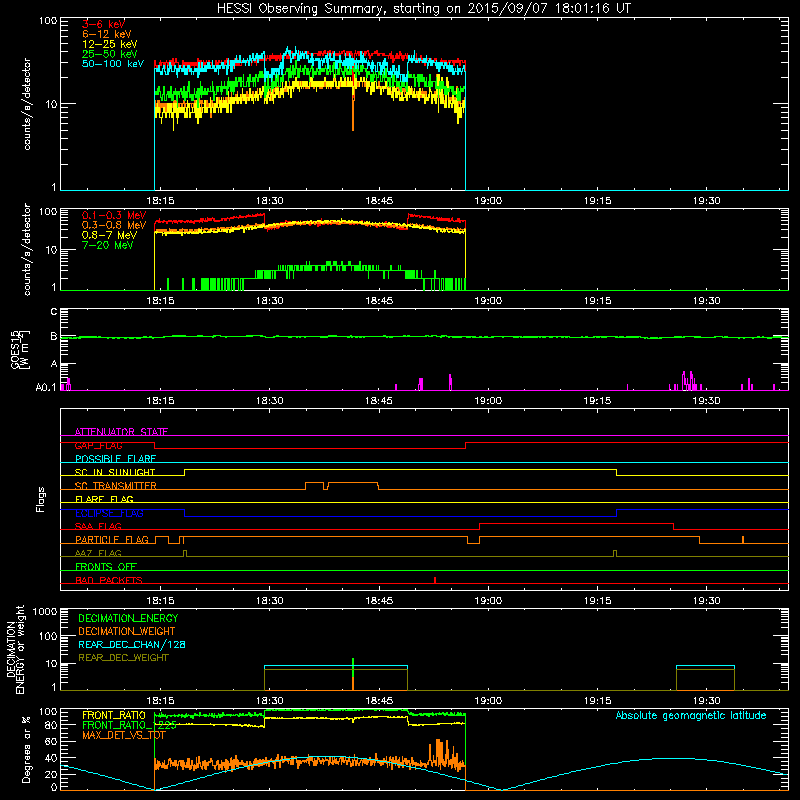Viewport: 800px width, 800px height.
Task: Select the 3-6 keV legend label
Action: point(104,24)
